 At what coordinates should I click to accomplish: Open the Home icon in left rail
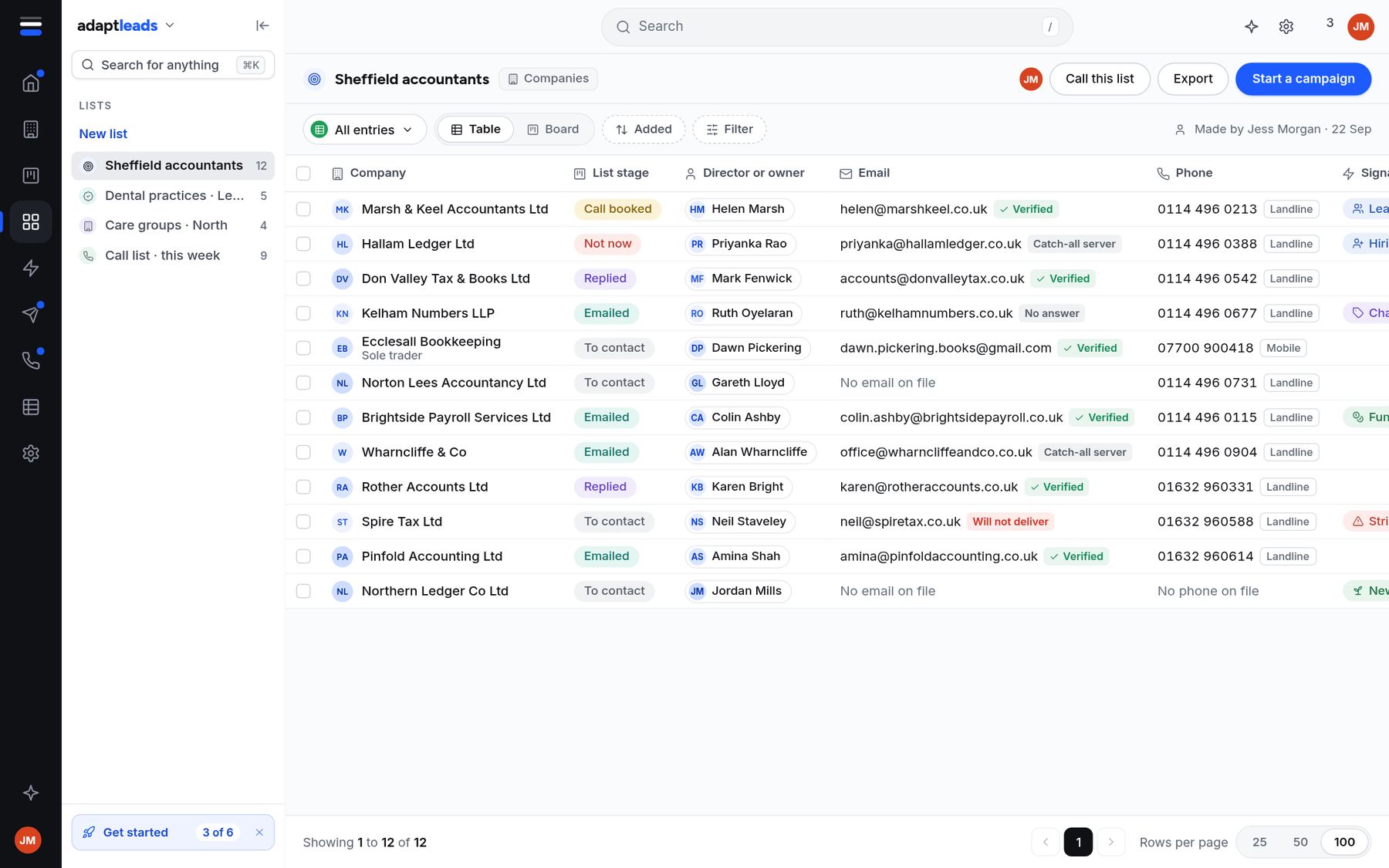pyautogui.click(x=31, y=83)
